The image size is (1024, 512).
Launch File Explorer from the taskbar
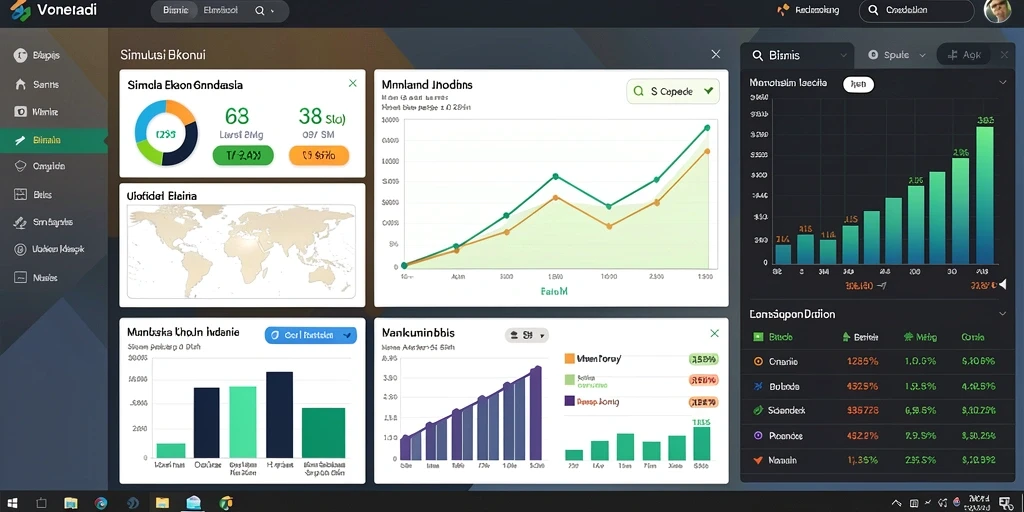tap(71, 503)
